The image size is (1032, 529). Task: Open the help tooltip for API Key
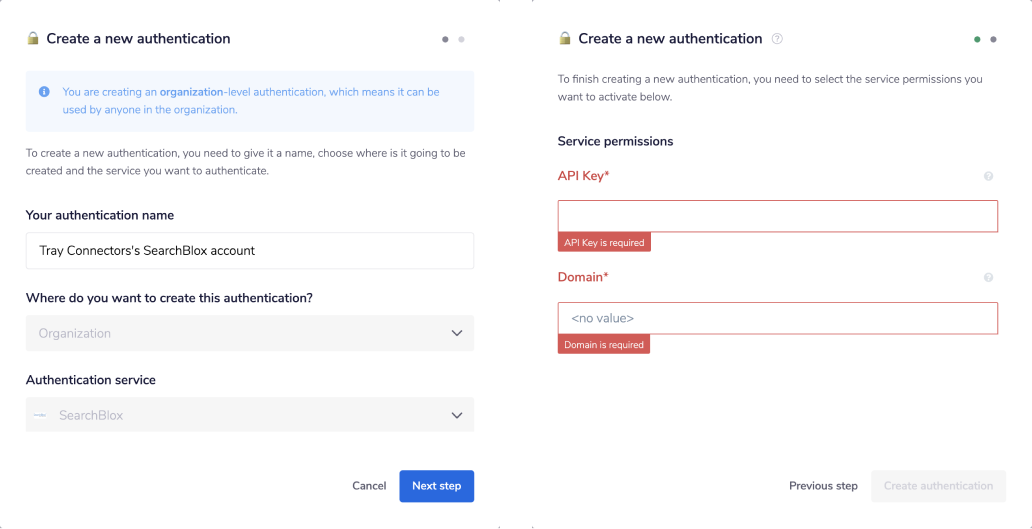[x=988, y=176]
